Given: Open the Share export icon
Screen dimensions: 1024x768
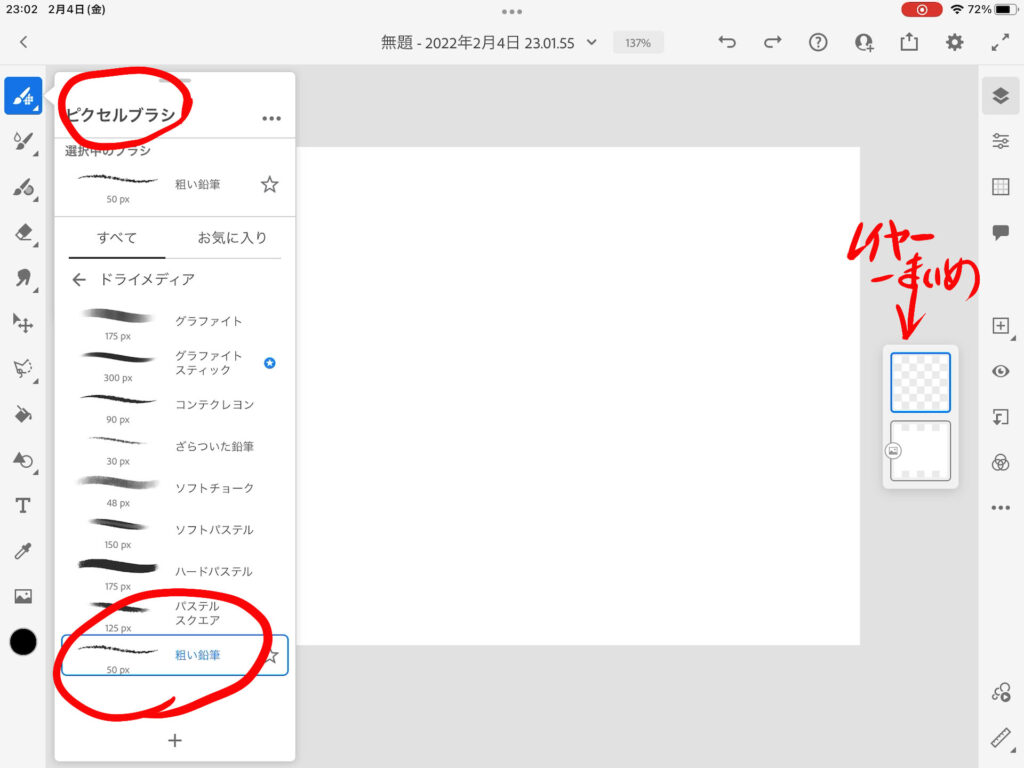Looking at the screenshot, I should pos(909,42).
